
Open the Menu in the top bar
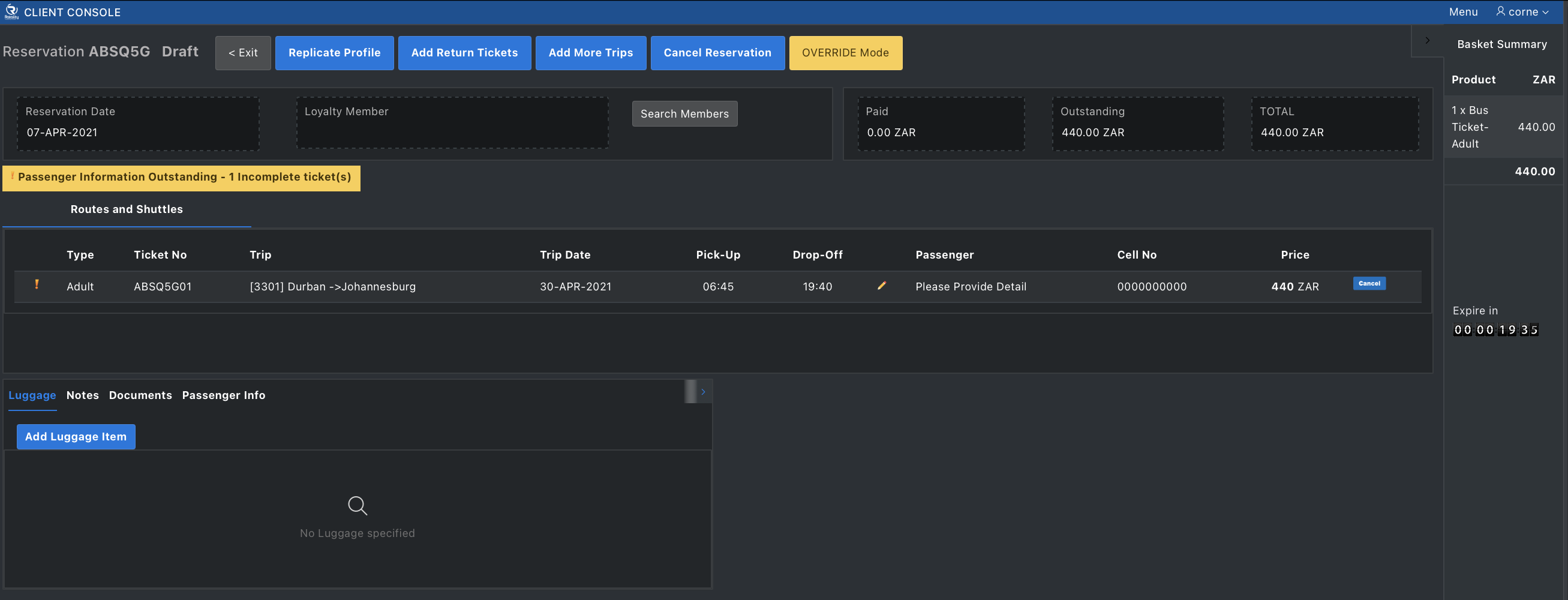coord(1462,12)
